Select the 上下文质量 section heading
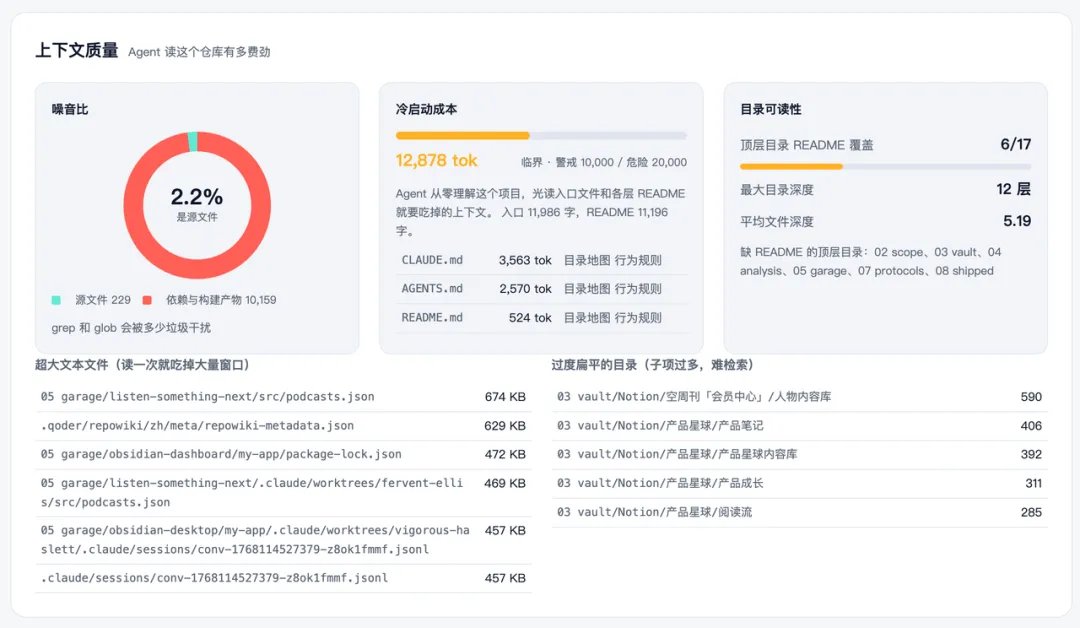This screenshot has height=628, width=1080. (x=76, y=51)
